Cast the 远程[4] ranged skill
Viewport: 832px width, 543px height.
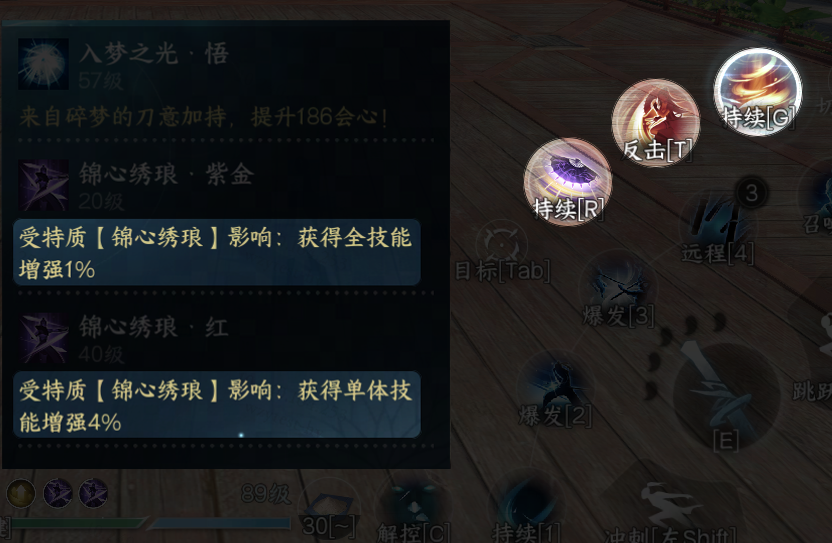click(718, 228)
